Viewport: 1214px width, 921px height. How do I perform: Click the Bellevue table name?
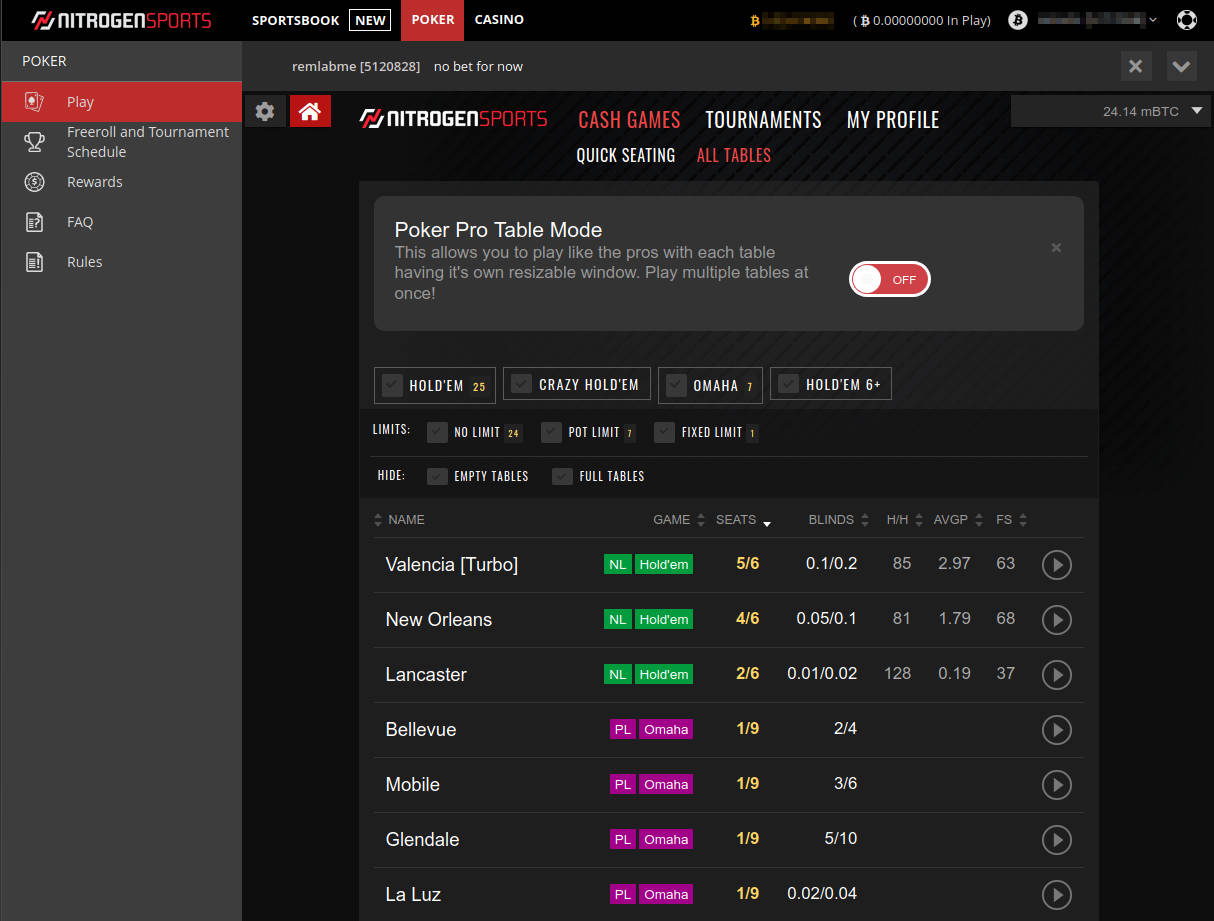pyautogui.click(x=421, y=730)
